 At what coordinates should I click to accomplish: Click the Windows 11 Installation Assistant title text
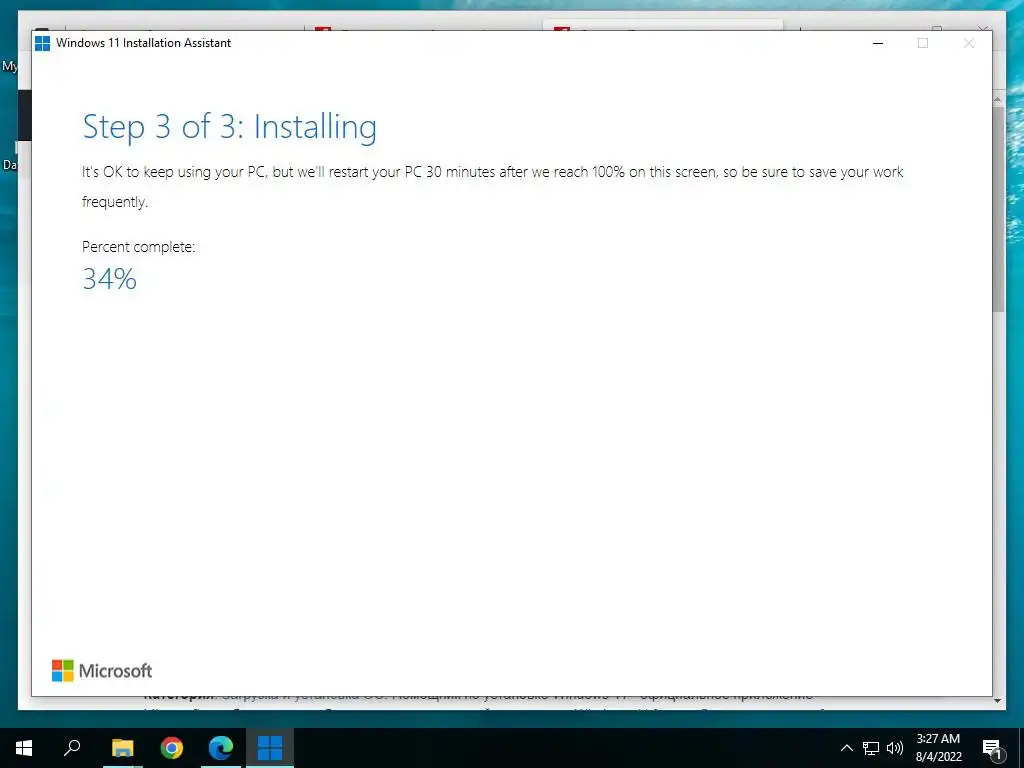pos(144,43)
